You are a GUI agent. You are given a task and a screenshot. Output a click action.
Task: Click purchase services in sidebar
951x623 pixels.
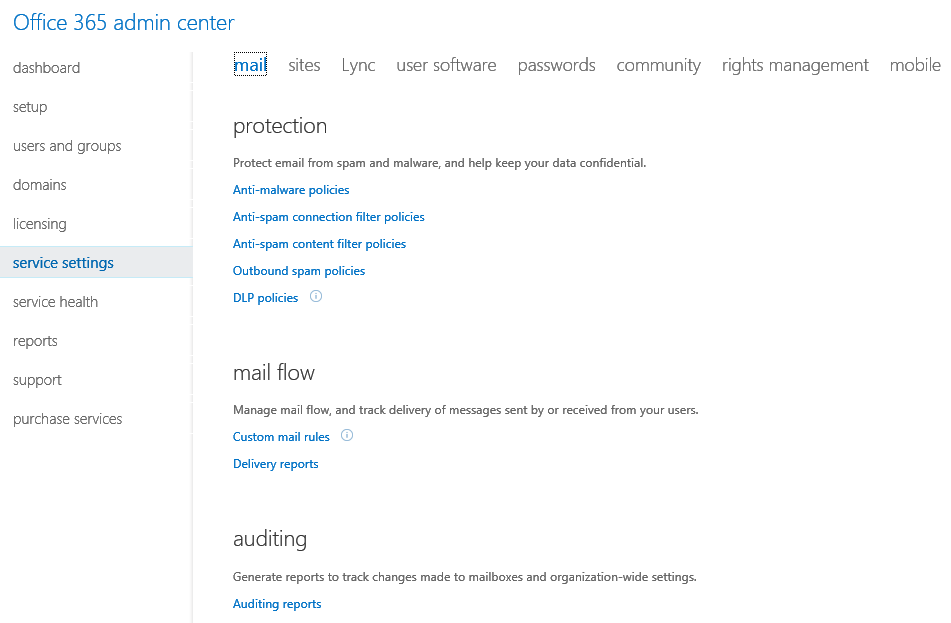67,419
